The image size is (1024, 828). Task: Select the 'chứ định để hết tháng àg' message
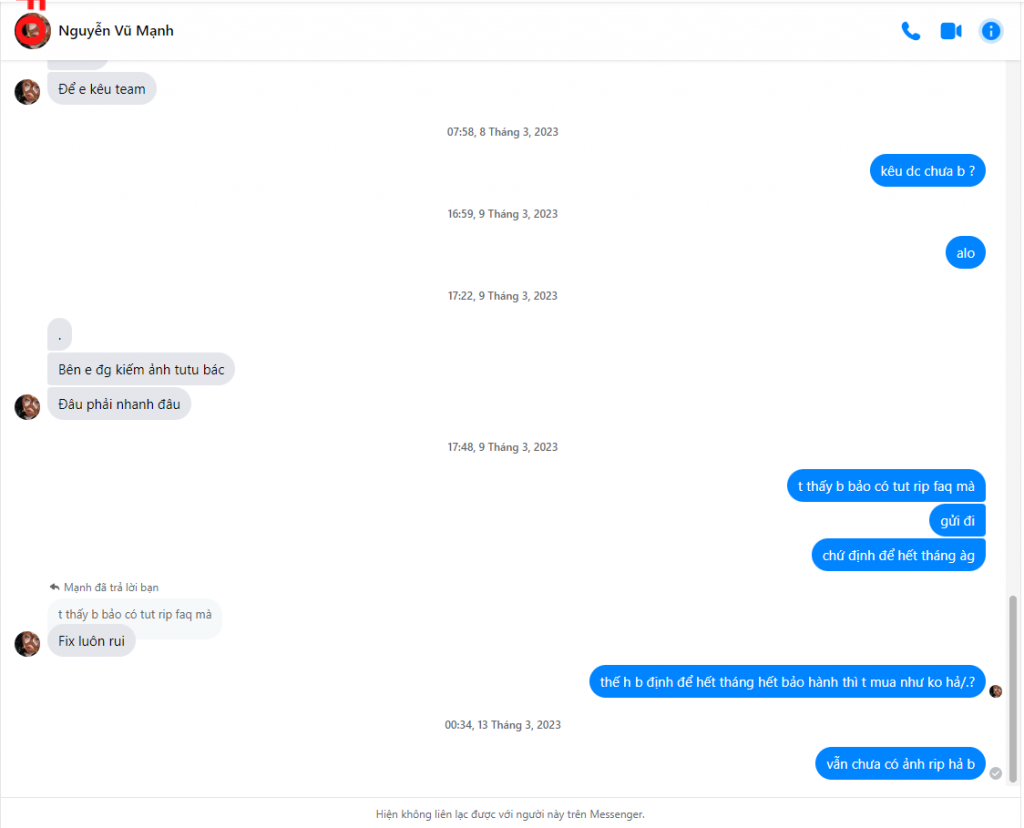tap(898, 555)
